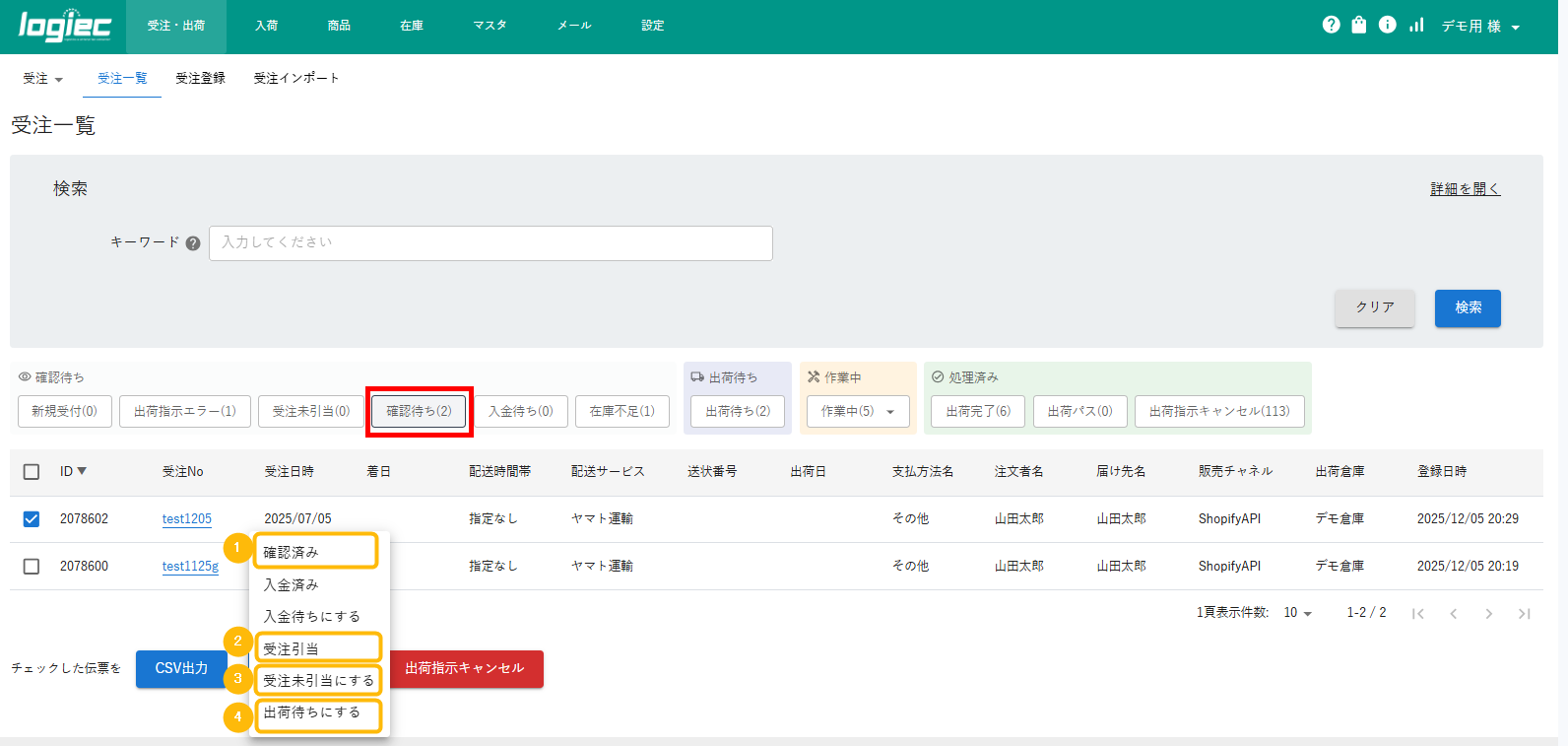Screen dimensions: 1568x746
Task: Click into the keyword search field
Action: point(490,243)
